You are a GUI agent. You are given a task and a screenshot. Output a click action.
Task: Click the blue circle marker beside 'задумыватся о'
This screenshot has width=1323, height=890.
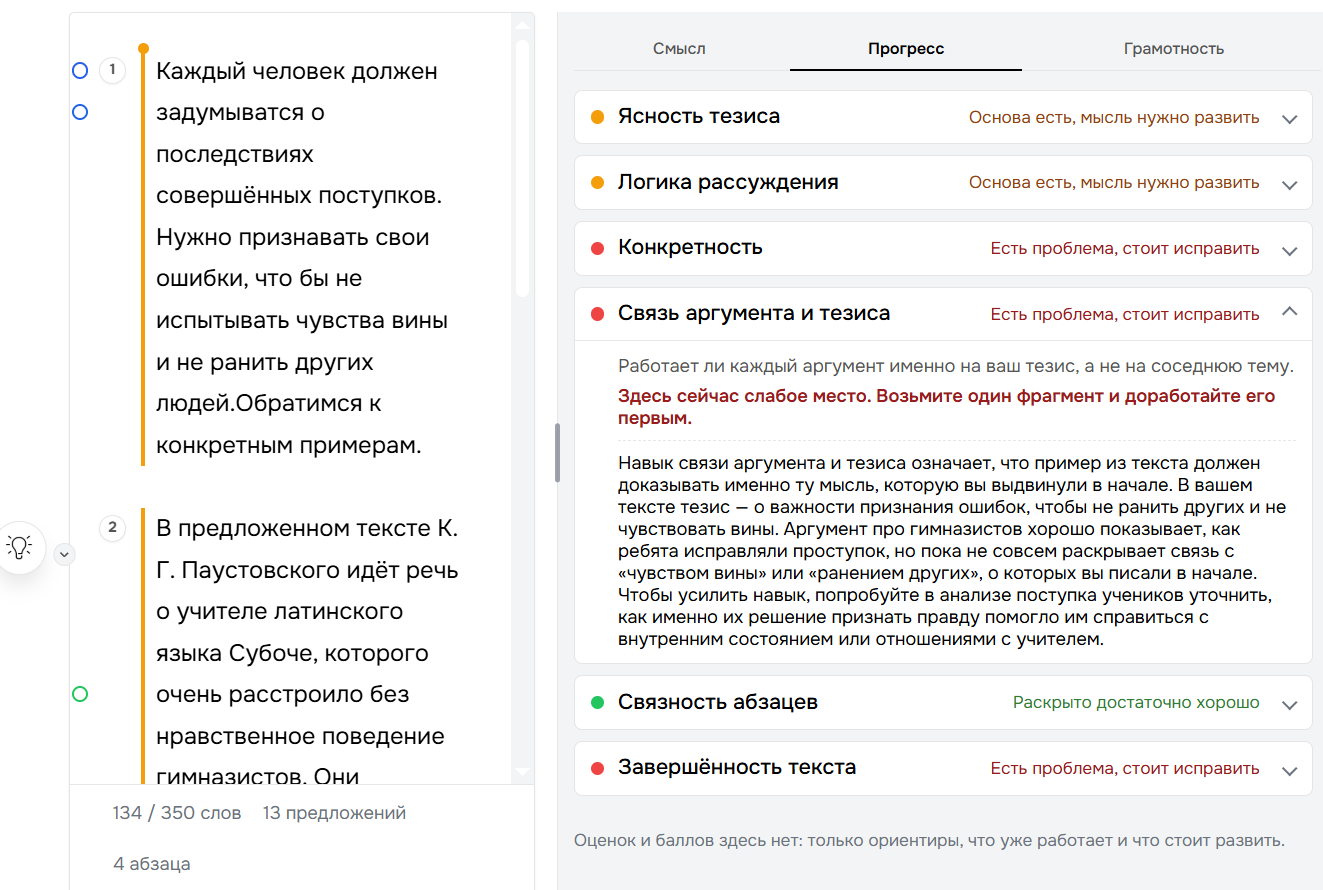pyautogui.click(x=80, y=113)
